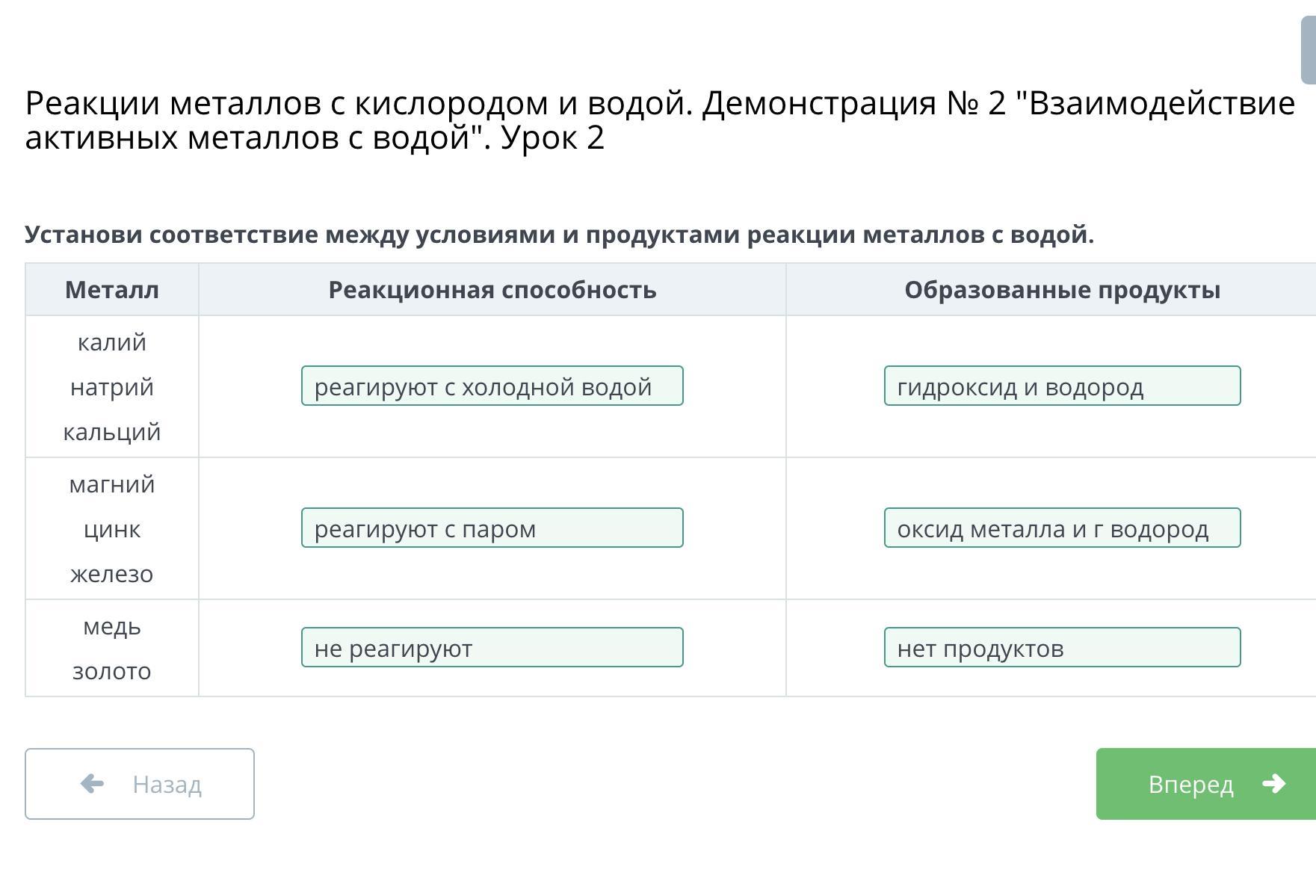Click the 'калий' cell text
Viewport: 1316px width, 896px height.
(x=112, y=342)
